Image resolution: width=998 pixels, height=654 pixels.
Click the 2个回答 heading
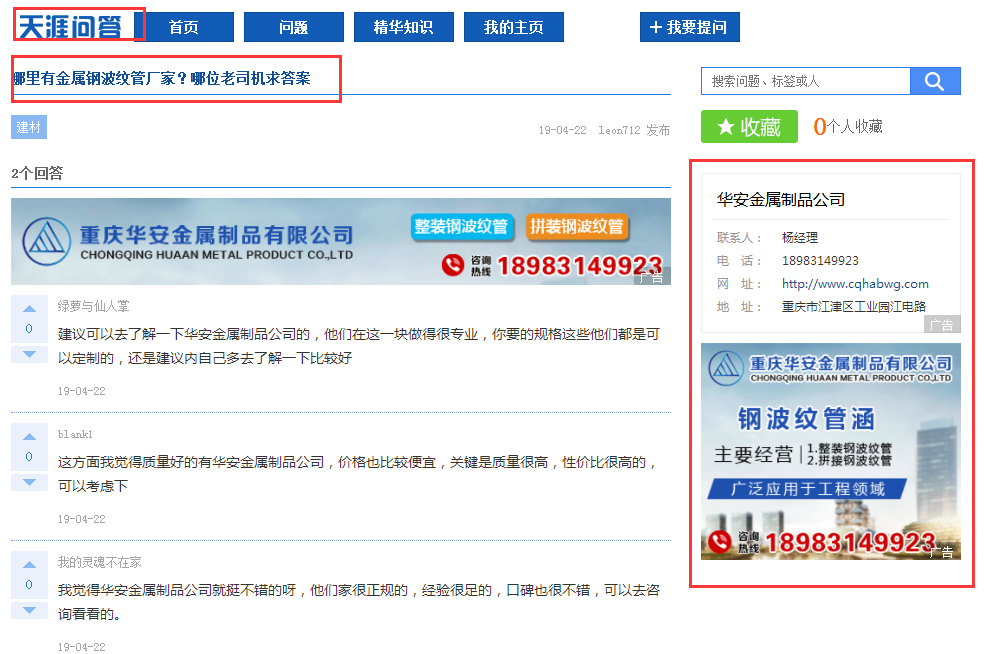pos(38,173)
